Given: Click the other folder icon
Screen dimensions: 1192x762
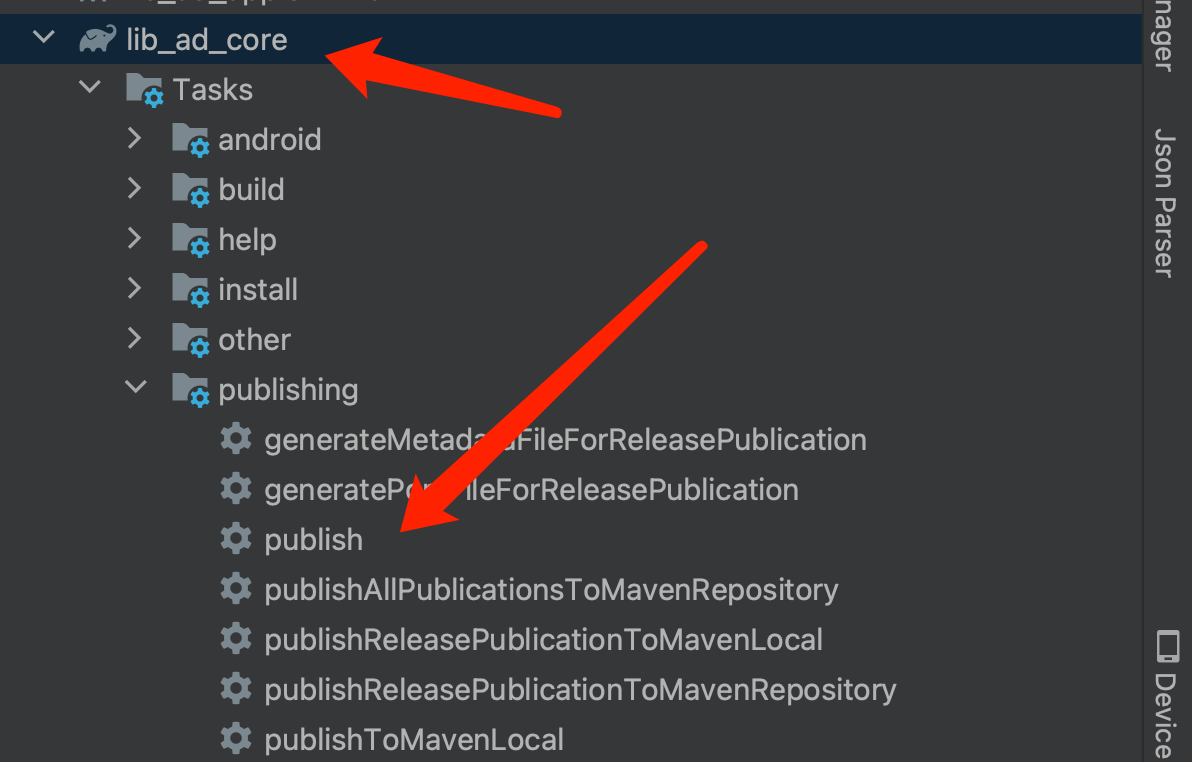Looking at the screenshot, I should (190, 341).
